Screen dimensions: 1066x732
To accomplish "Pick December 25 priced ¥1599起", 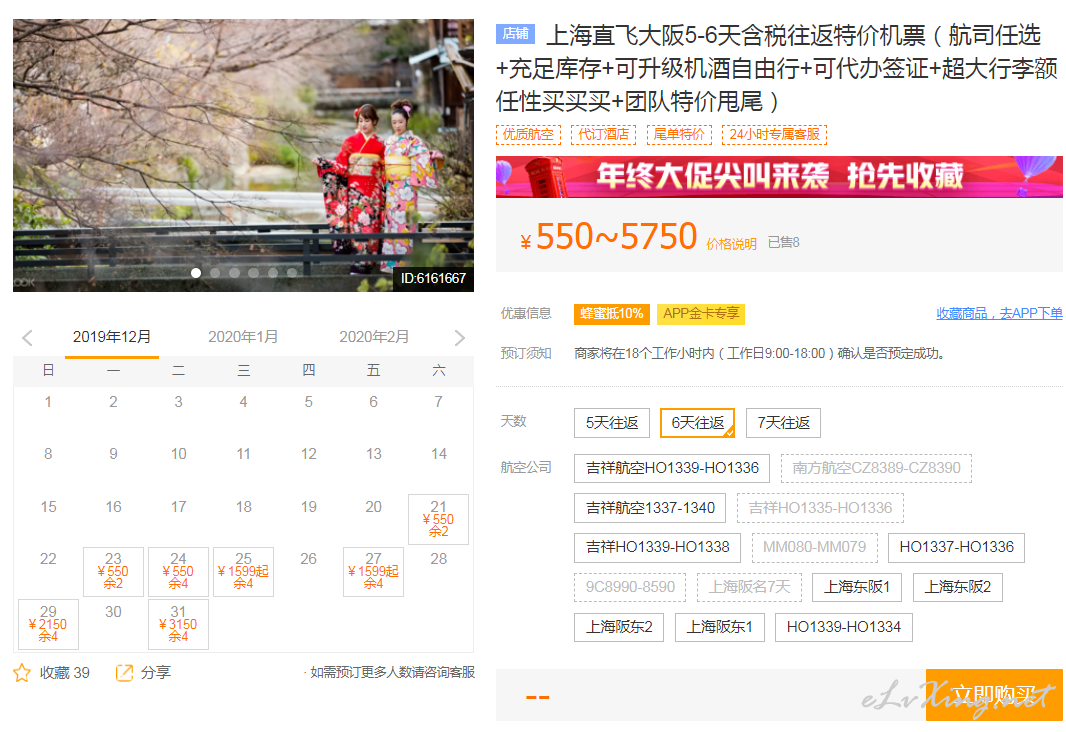I will point(243,572).
